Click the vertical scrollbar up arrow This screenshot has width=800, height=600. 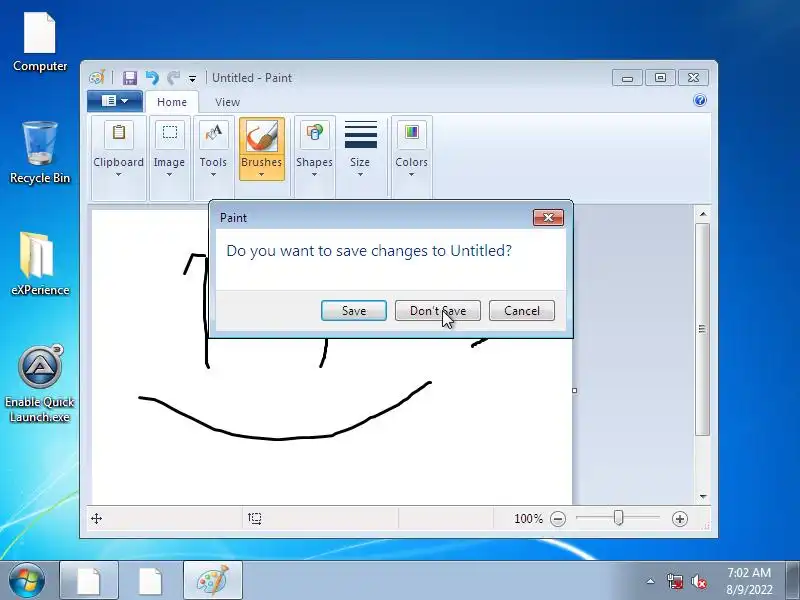703,214
